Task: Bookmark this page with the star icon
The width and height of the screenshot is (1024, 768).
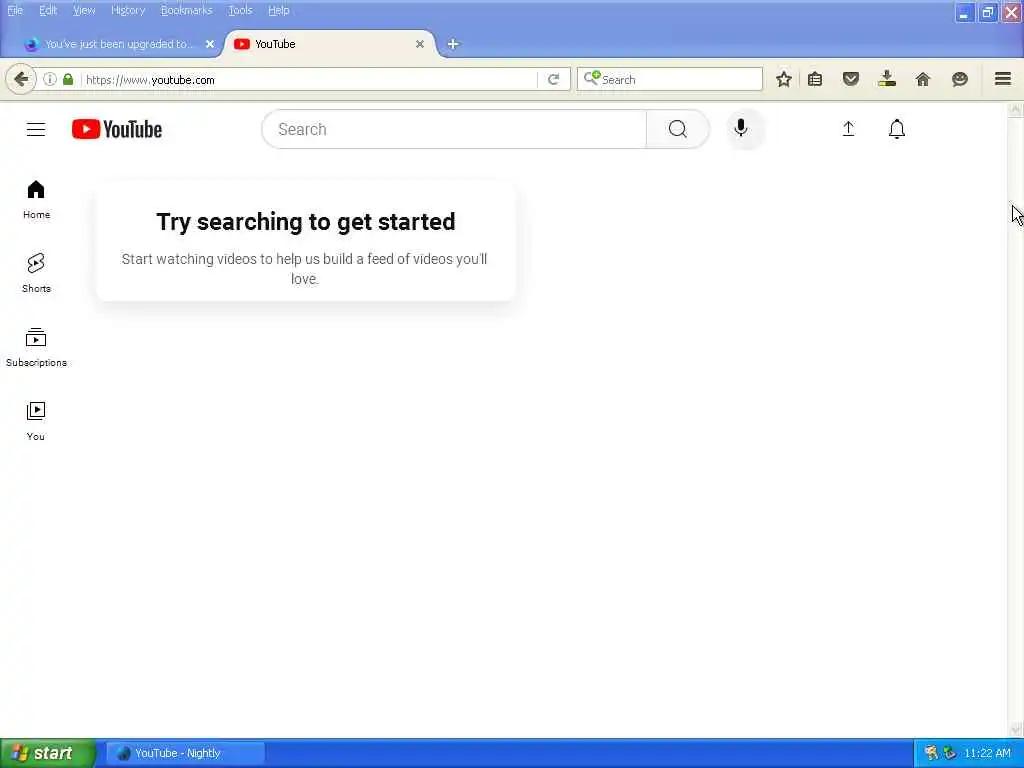Action: coord(784,80)
